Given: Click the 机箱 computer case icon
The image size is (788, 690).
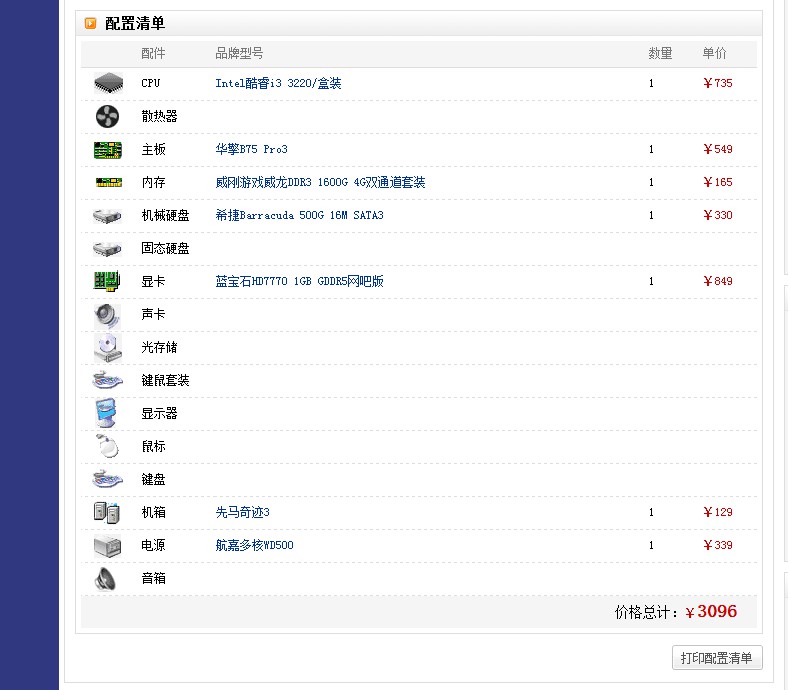Looking at the screenshot, I should (107, 513).
